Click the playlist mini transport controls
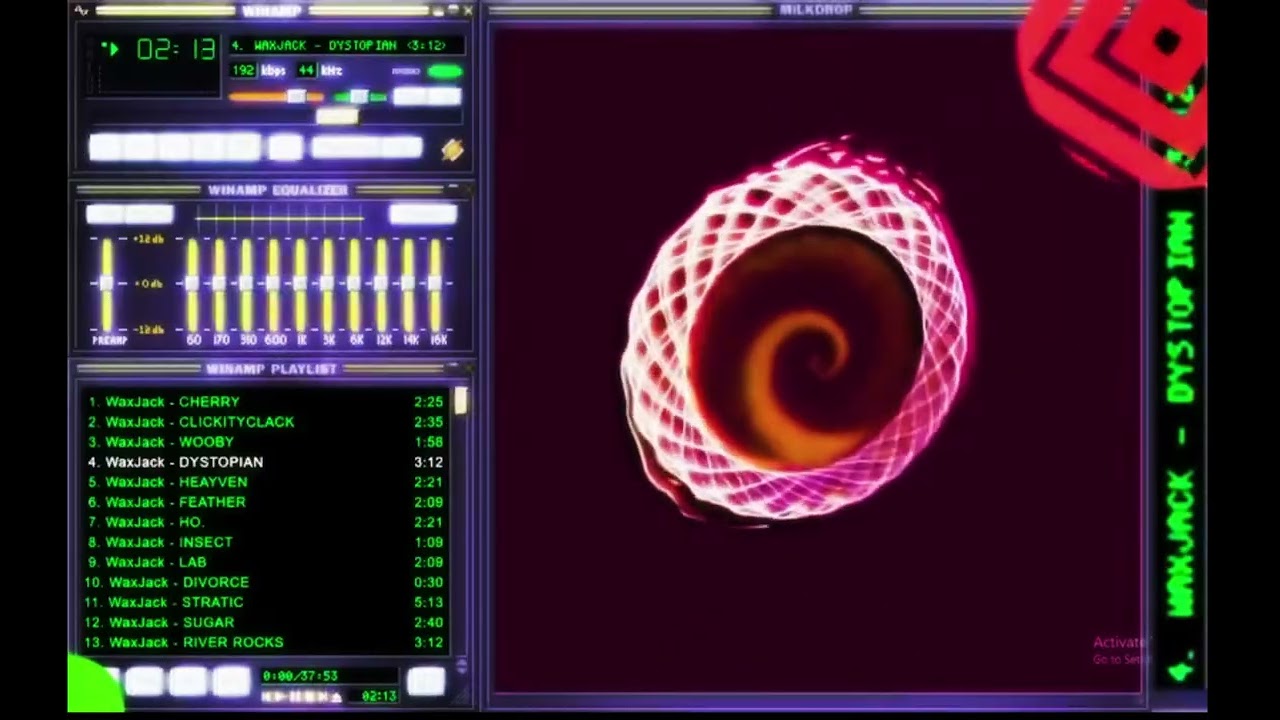 (x=302, y=696)
